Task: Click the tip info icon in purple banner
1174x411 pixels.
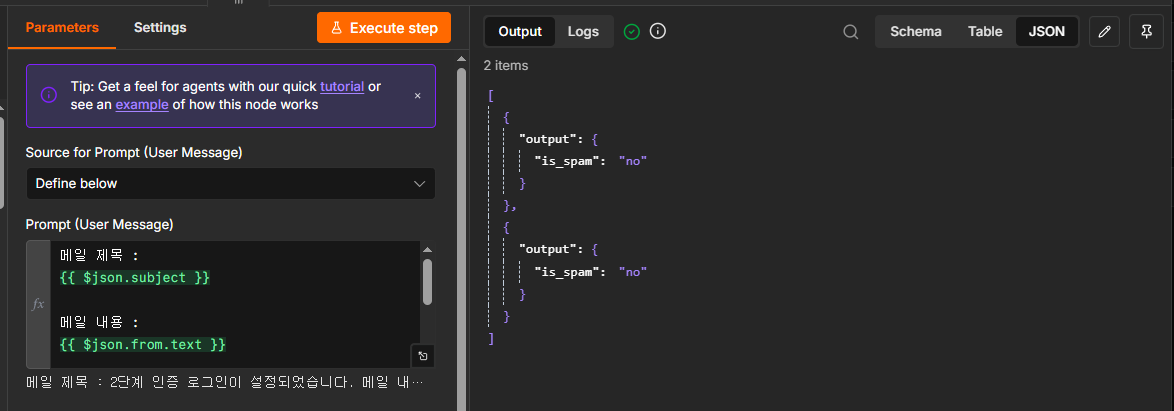Action: pyautogui.click(x=49, y=95)
